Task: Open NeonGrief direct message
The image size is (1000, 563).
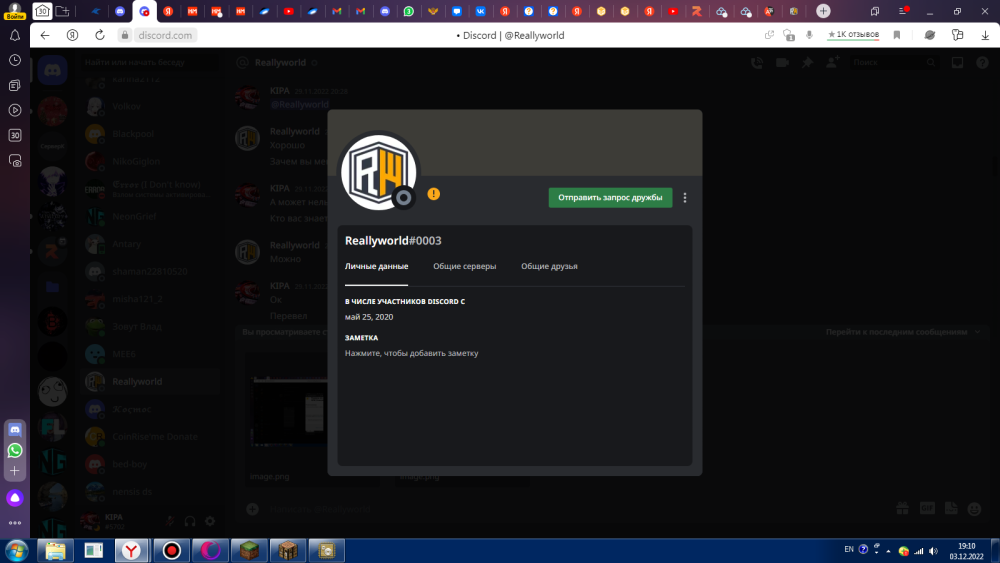Action: [x=151, y=216]
